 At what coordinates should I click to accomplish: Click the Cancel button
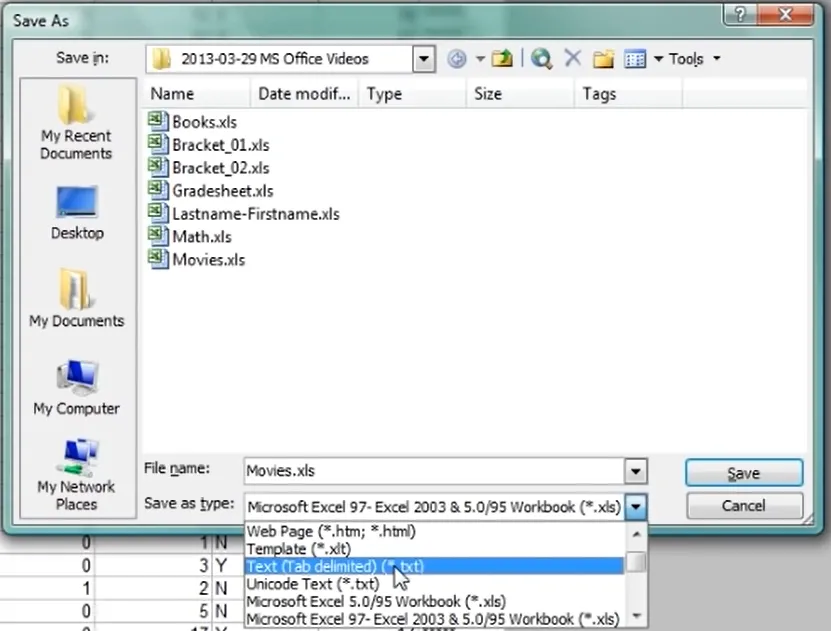click(x=743, y=506)
